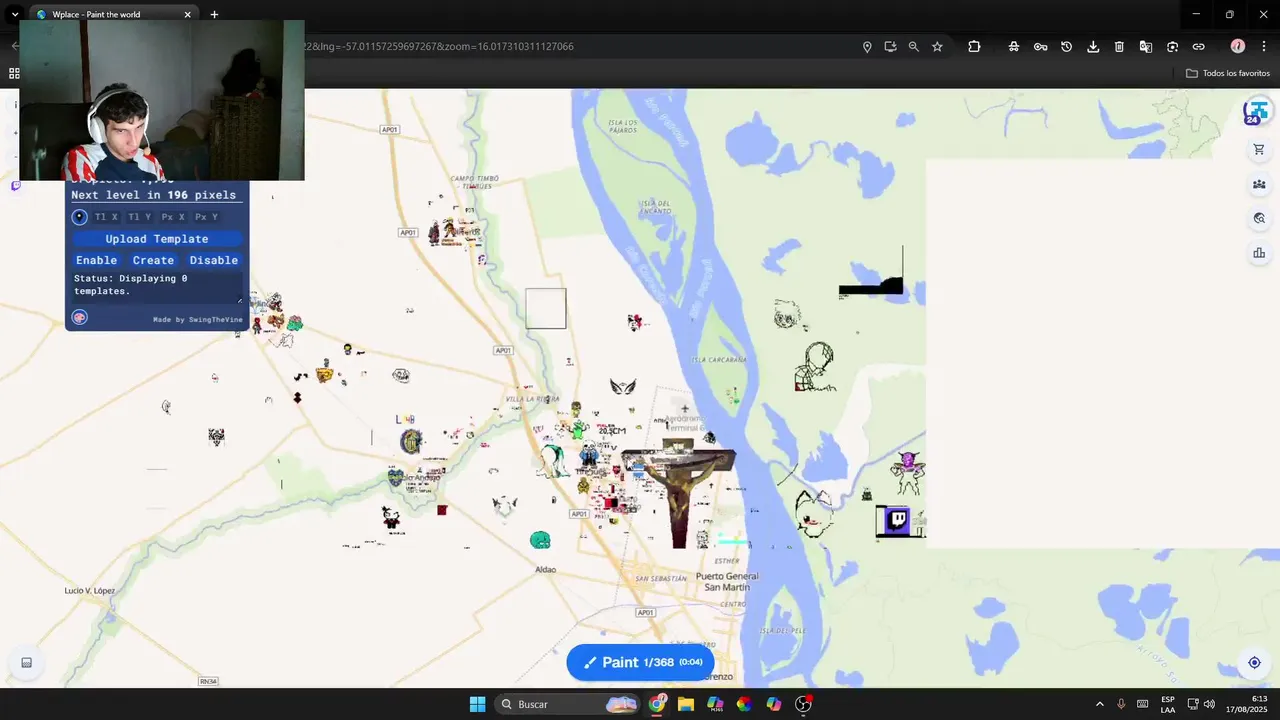Click the translate extension icon
This screenshot has height=720, width=1280.
[x=1146, y=46]
